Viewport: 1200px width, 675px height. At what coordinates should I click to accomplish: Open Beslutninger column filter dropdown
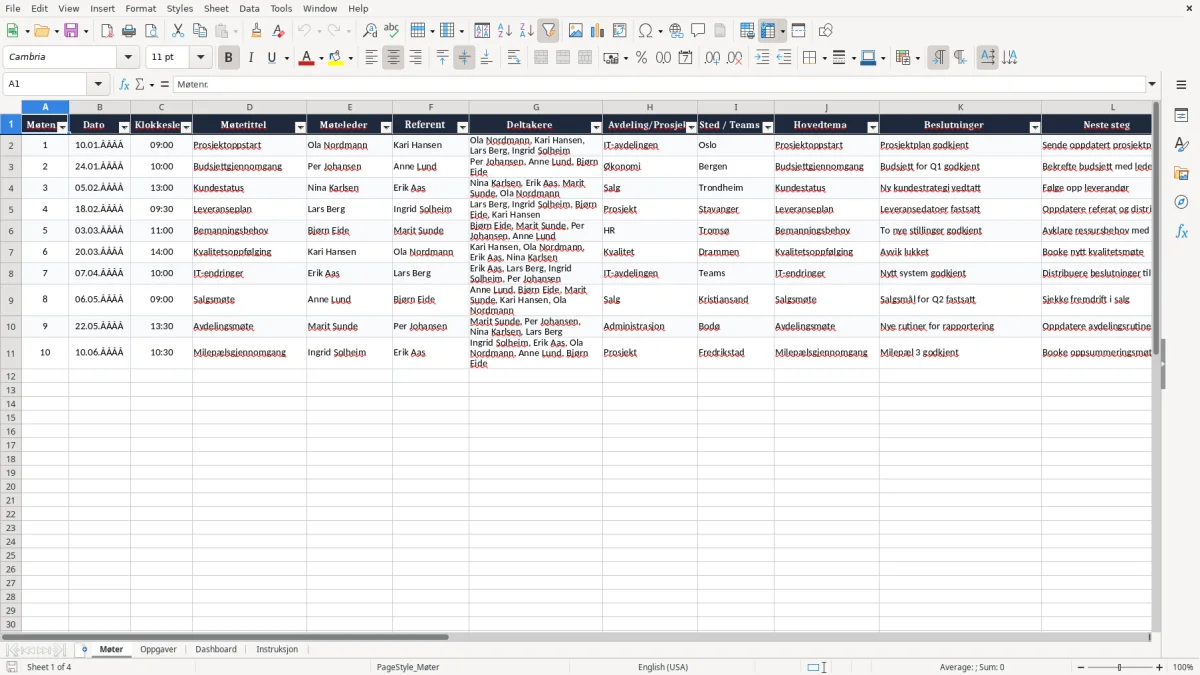pyautogui.click(x=1035, y=127)
